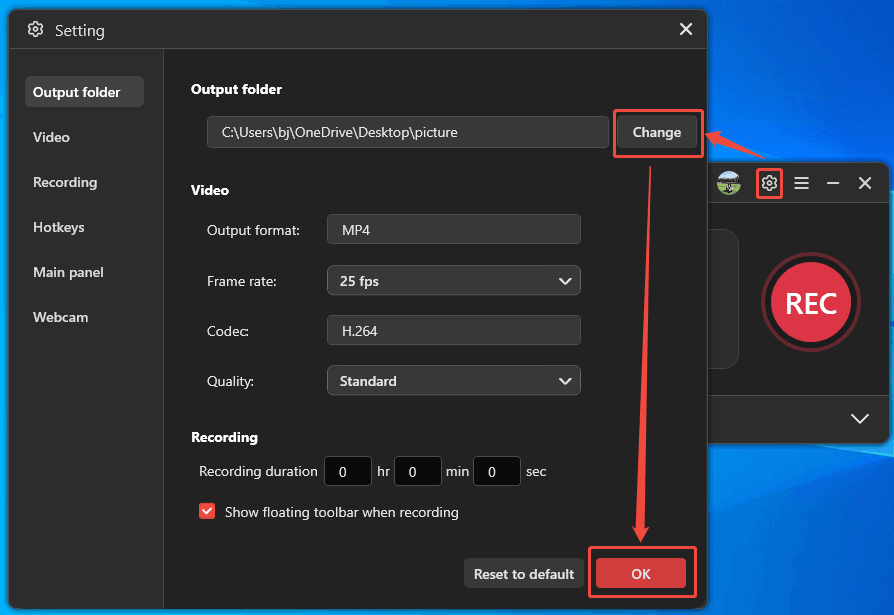Click the app logo icon on the recorder
Screen dimensions: 894x615
pos(729,183)
